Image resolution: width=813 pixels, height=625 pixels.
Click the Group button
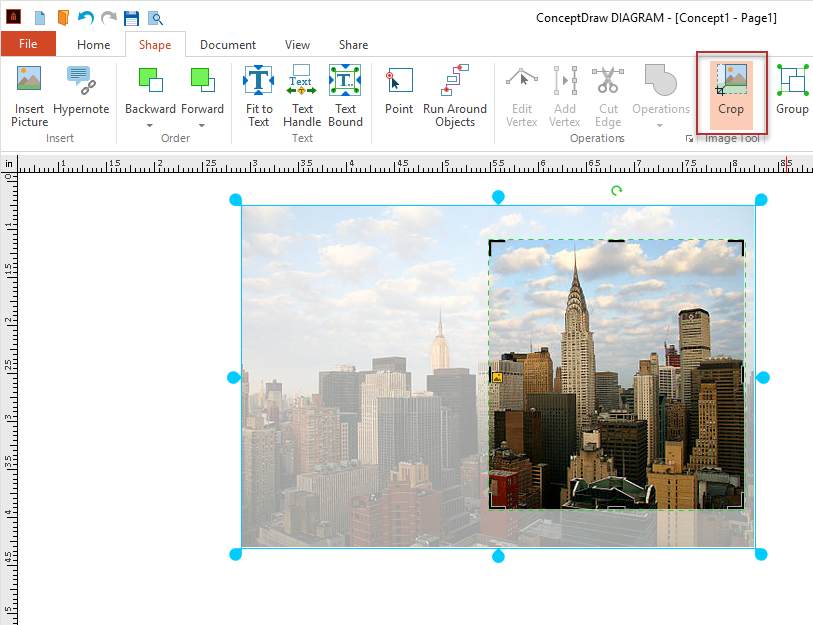(x=792, y=92)
